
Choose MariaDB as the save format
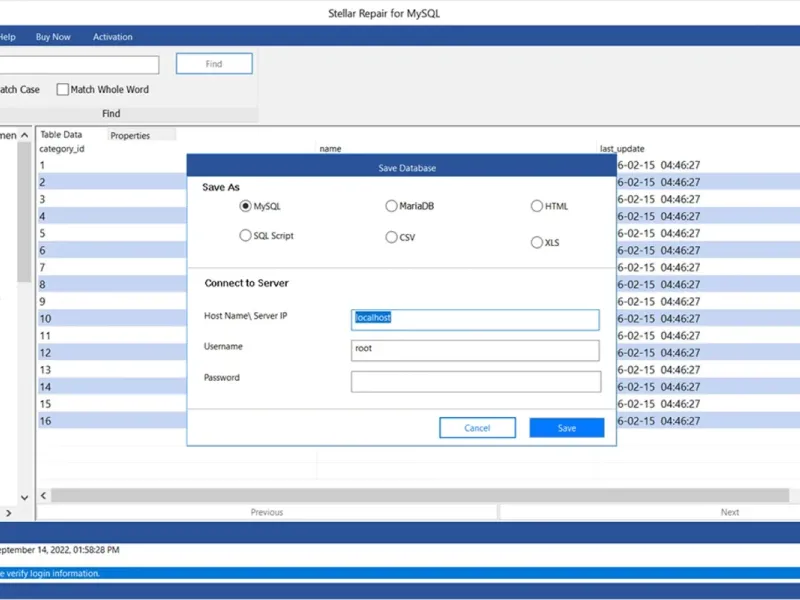tap(391, 206)
